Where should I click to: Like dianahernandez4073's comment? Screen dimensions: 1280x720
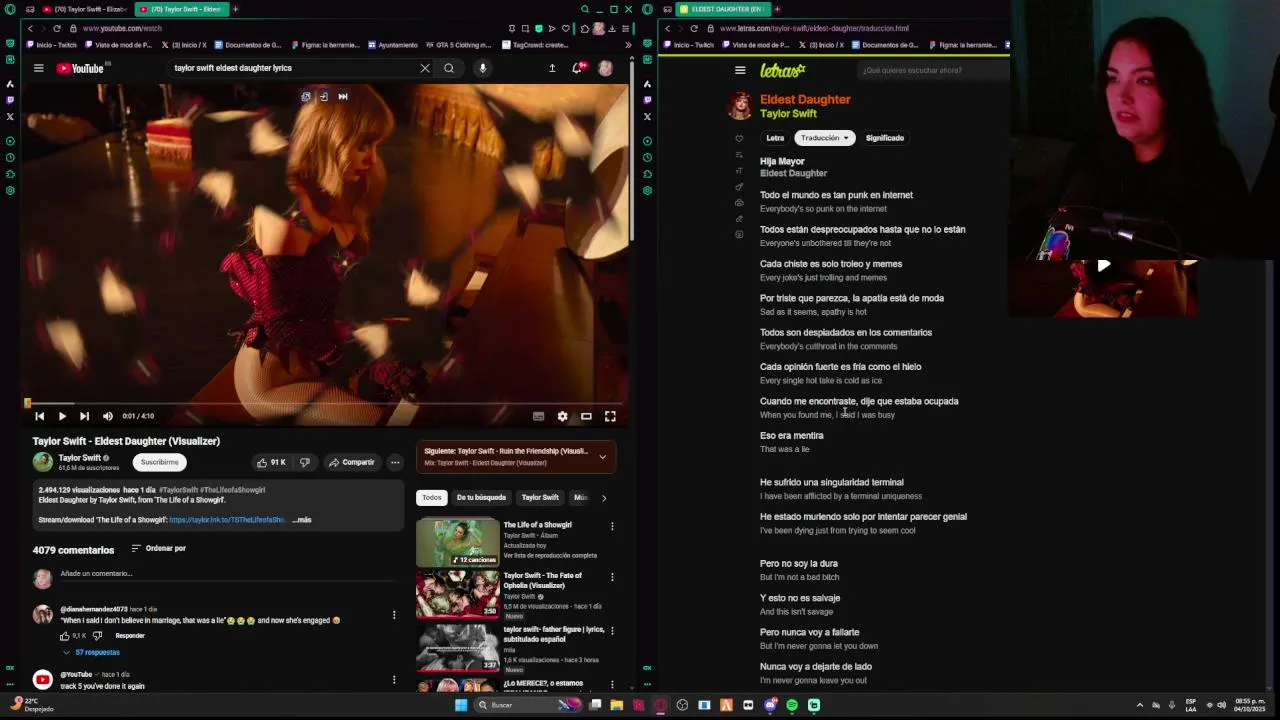pos(65,636)
